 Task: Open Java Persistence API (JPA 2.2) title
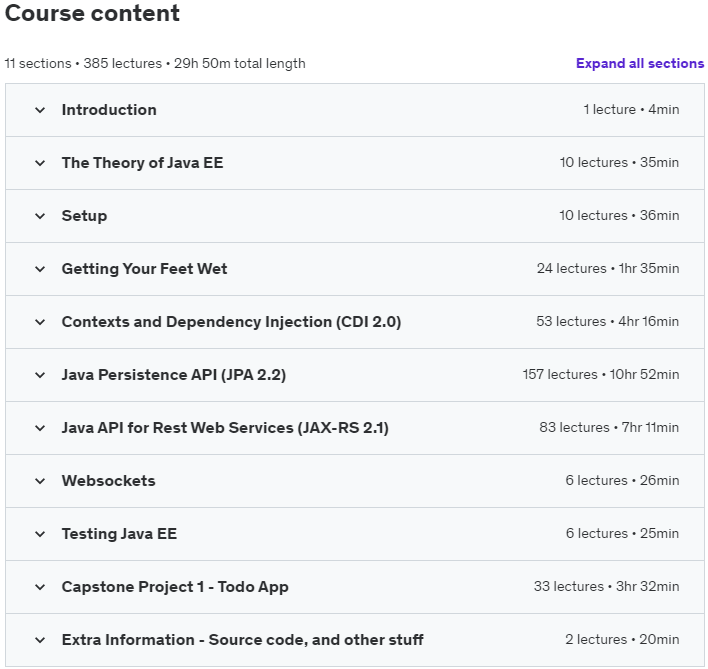[x=174, y=375]
